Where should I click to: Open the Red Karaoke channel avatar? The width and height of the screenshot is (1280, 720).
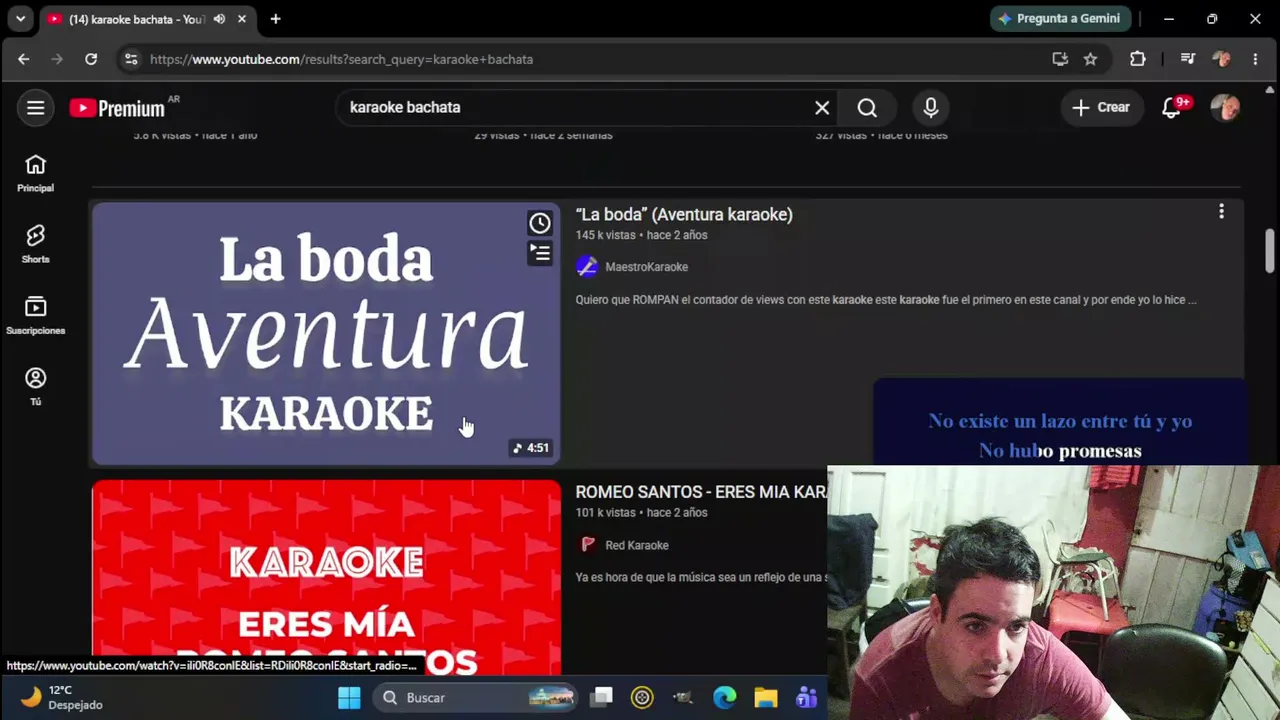587,545
